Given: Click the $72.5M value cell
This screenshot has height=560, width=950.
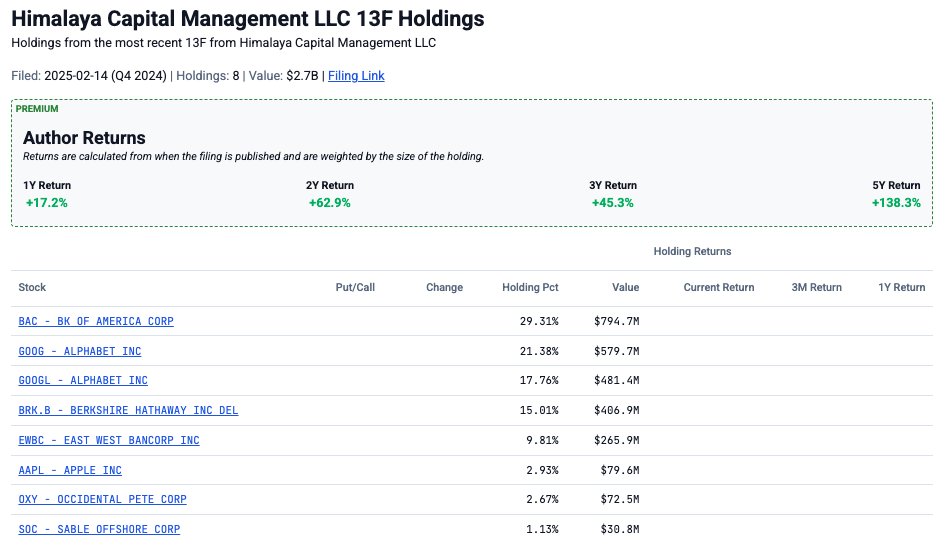Looking at the screenshot, I should point(620,499).
